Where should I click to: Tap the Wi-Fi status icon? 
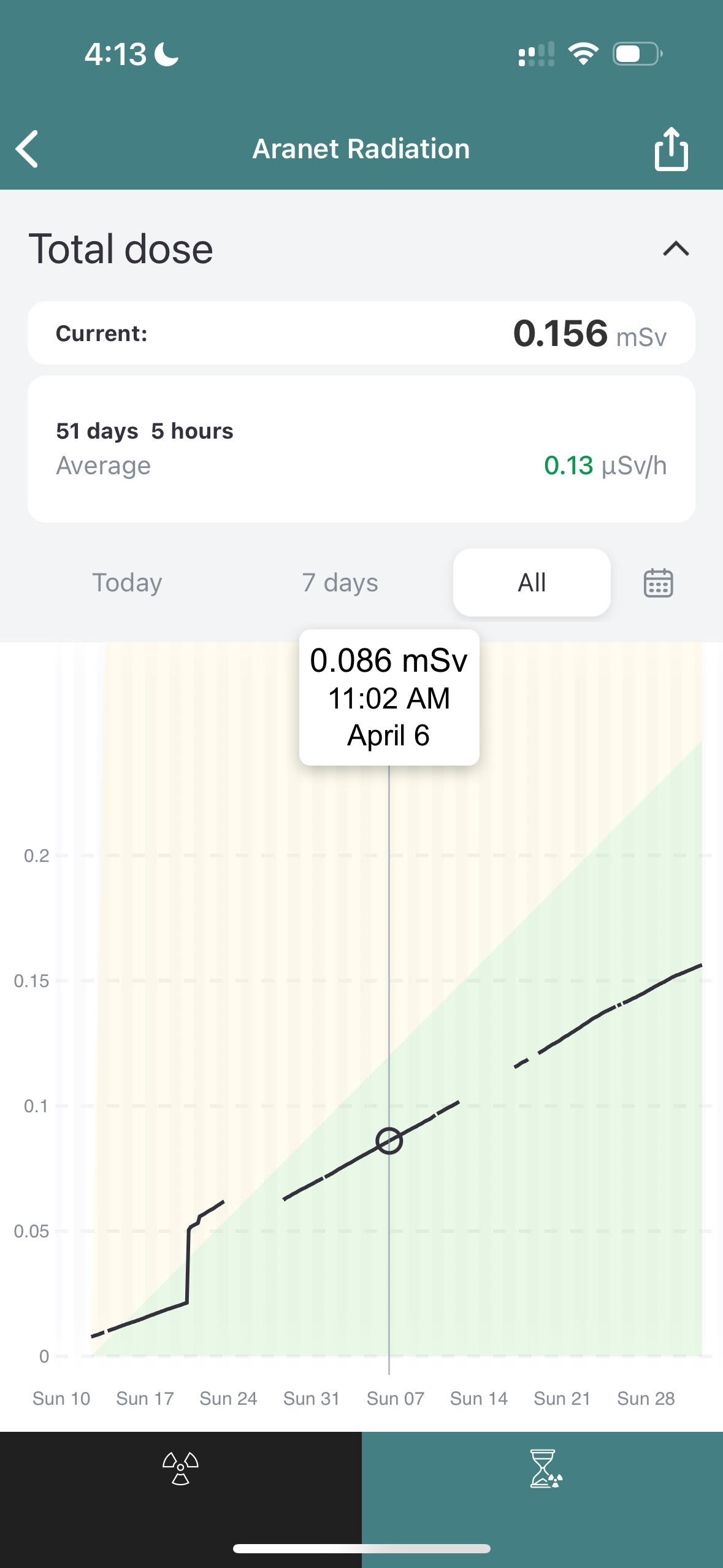pyautogui.click(x=583, y=54)
